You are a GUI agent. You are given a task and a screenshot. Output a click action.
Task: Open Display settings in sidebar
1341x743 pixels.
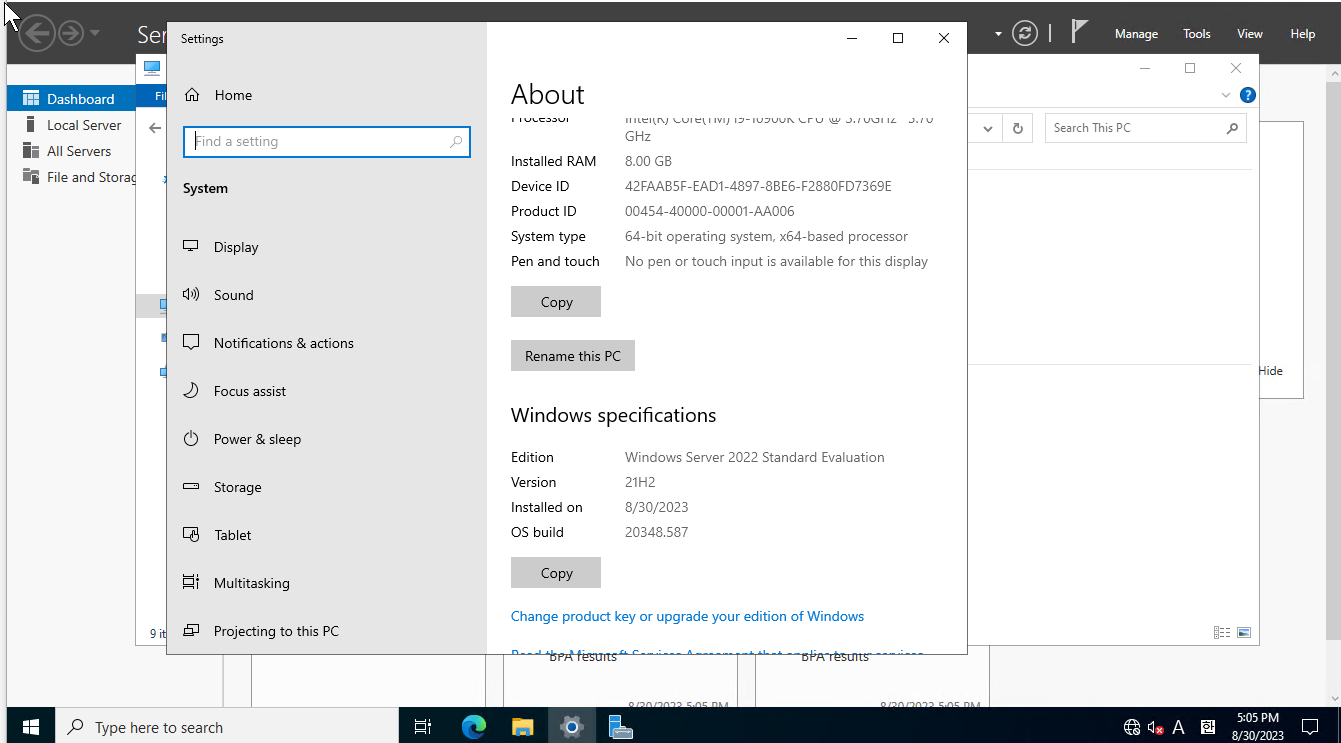(236, 247)
